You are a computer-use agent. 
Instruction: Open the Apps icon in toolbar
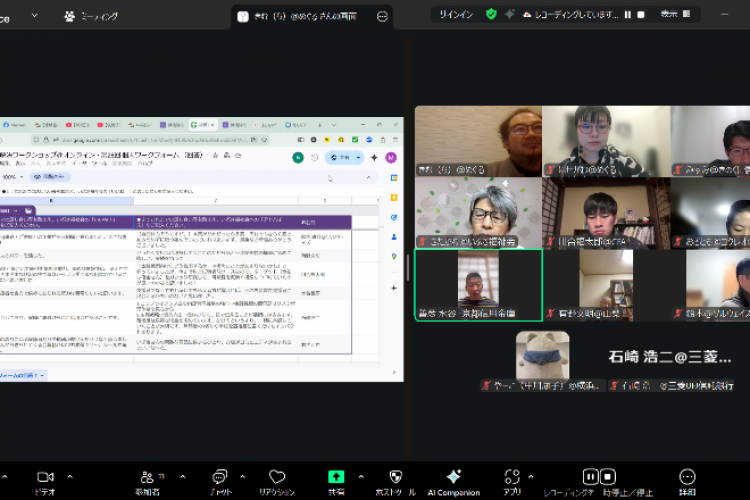point(512,477)
